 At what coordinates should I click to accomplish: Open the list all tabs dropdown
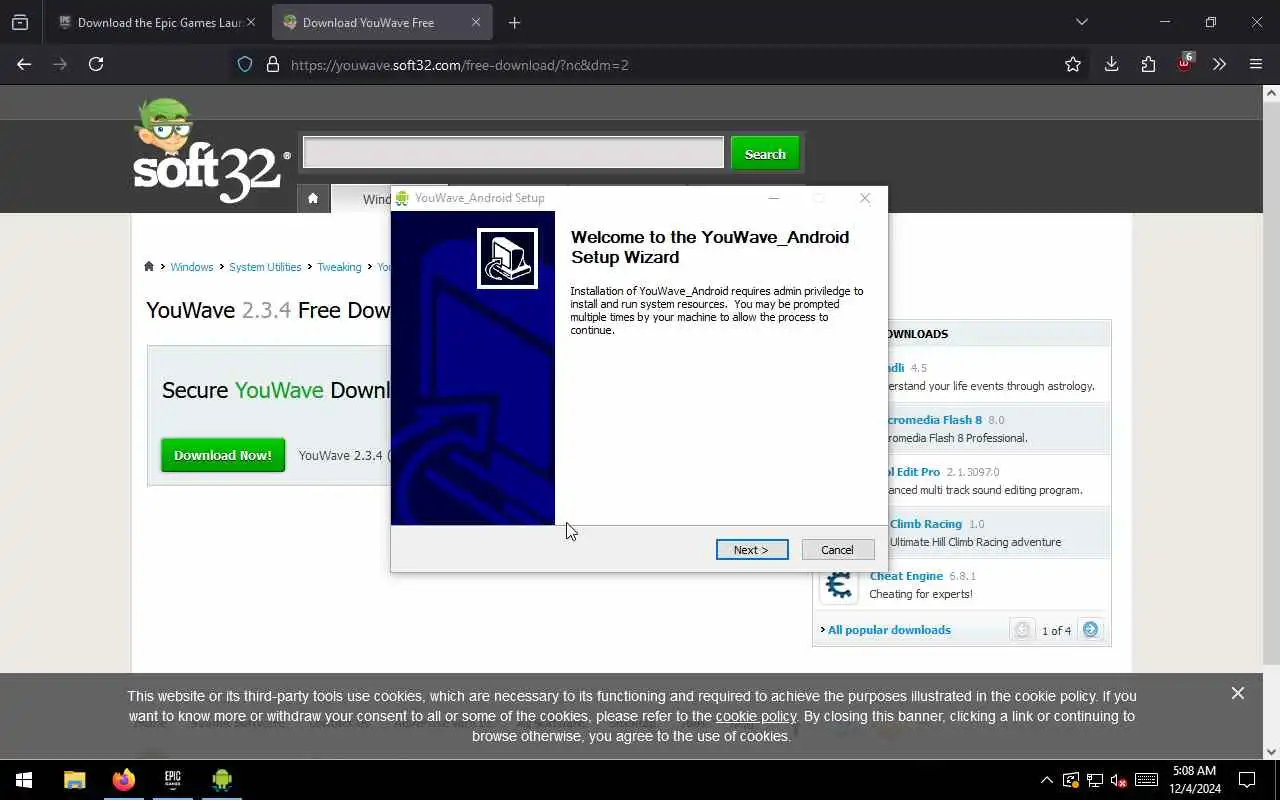[1081, 22]
